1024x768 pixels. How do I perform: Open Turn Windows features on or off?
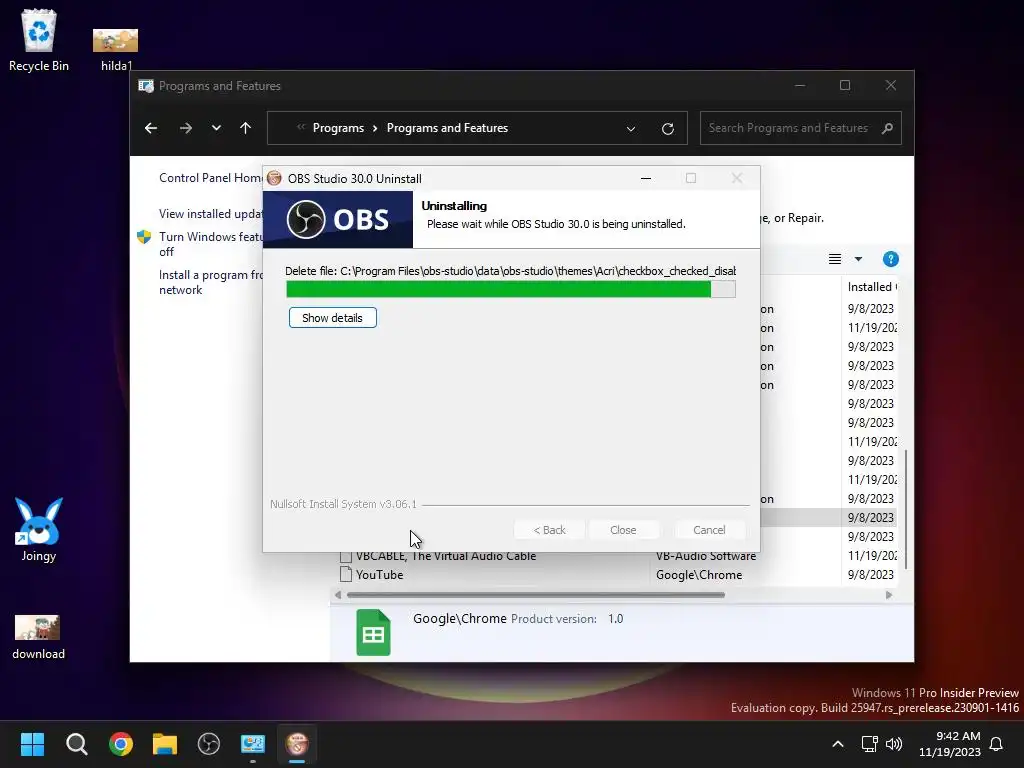pos(210,244)
